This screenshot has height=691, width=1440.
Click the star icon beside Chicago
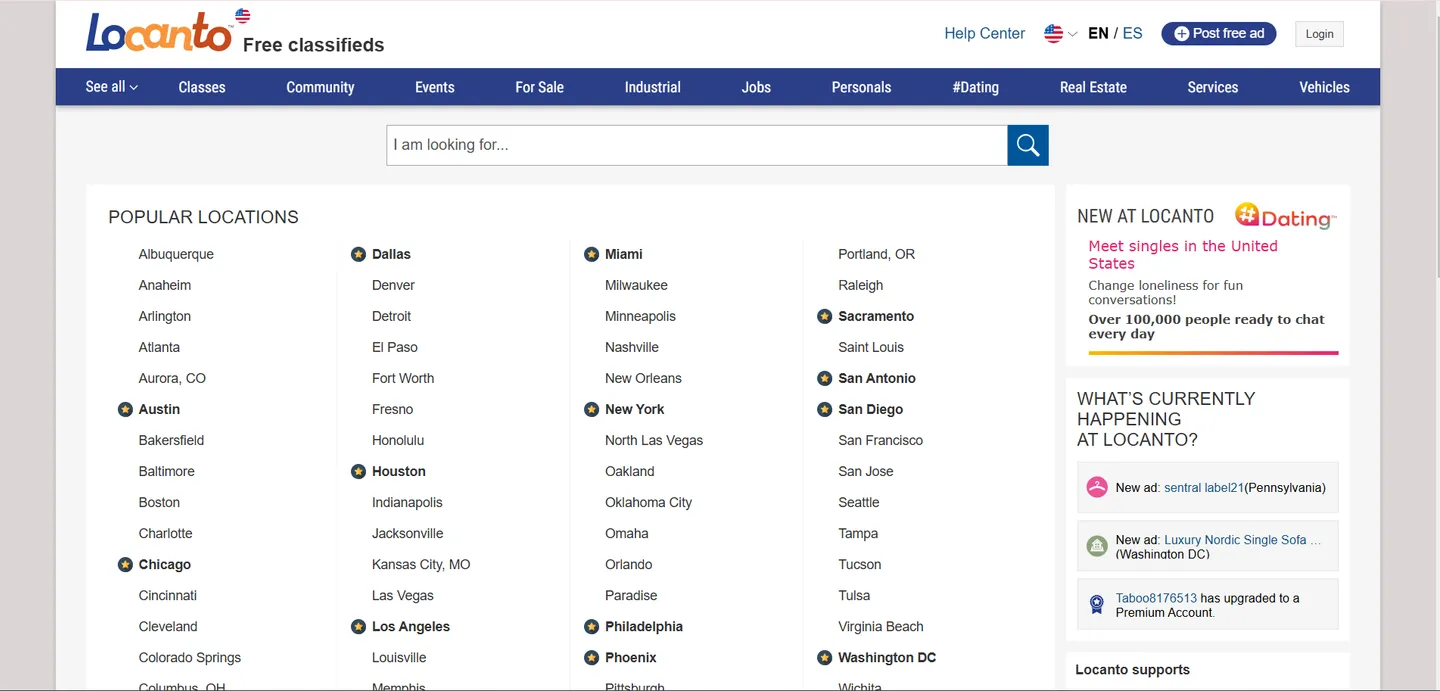tap(125, 564)
